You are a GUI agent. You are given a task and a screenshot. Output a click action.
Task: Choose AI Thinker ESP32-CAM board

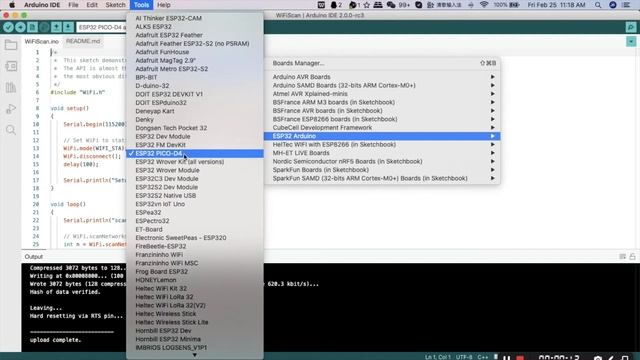click(195, 18)
